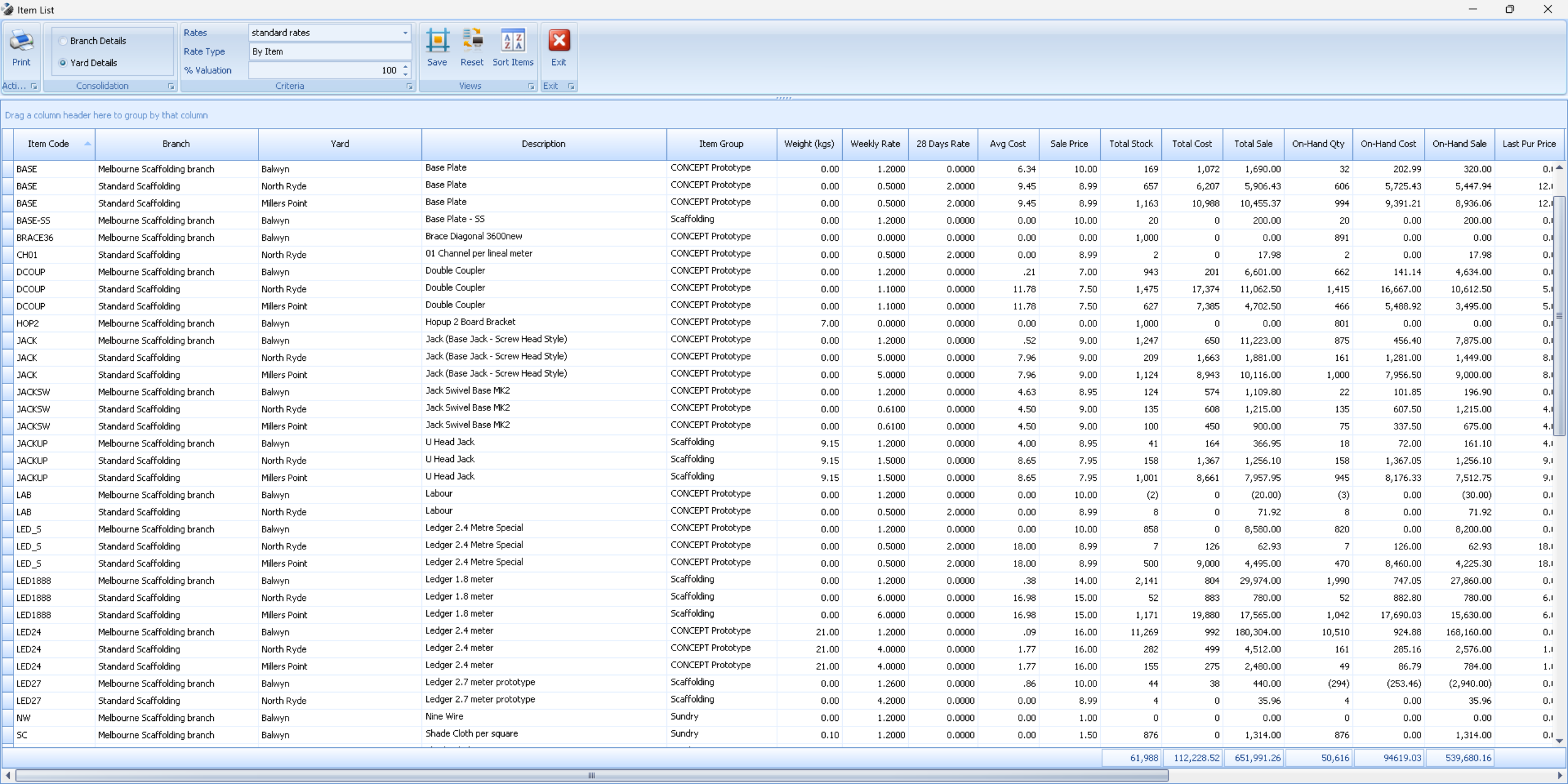Click the Rate Type By Item field
The image size is (1568, 784).
(330, 52)
